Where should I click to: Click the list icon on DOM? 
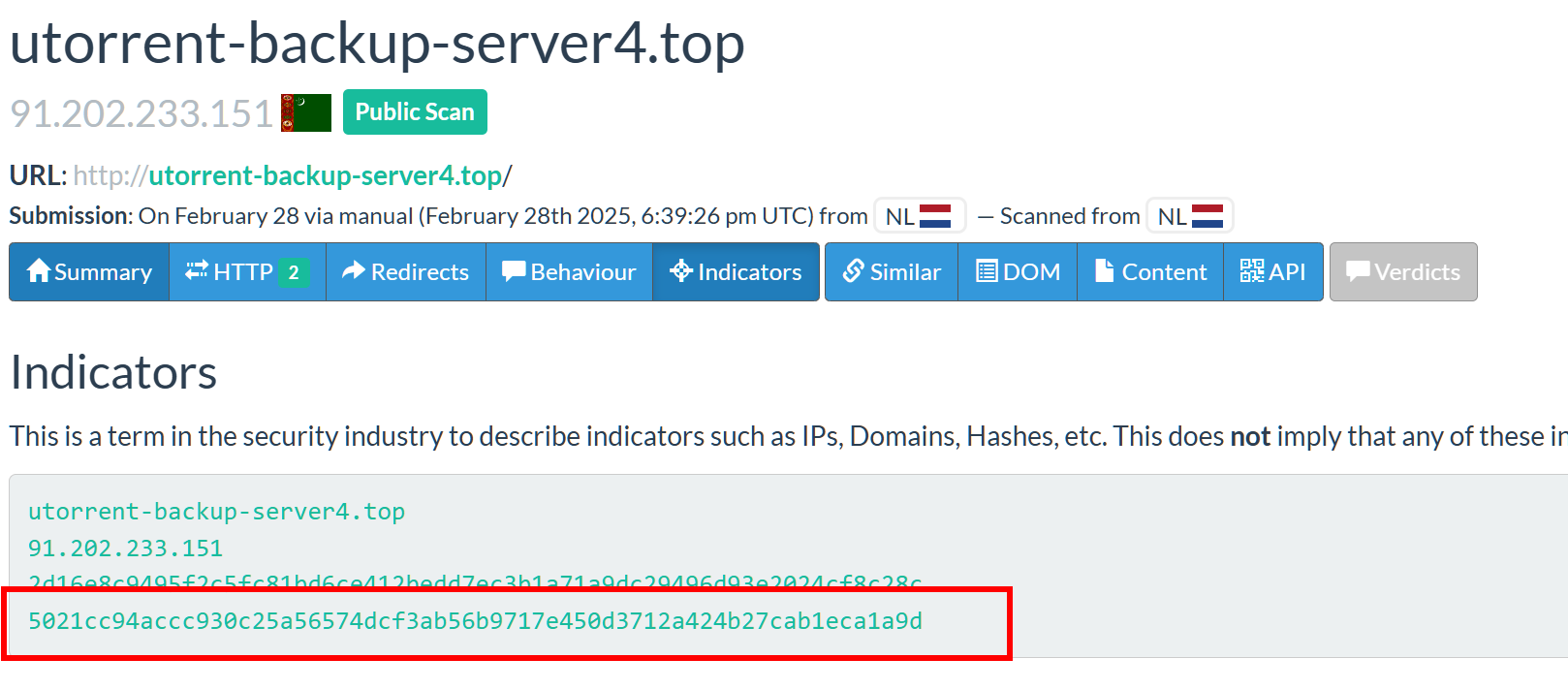coord(987,271)
